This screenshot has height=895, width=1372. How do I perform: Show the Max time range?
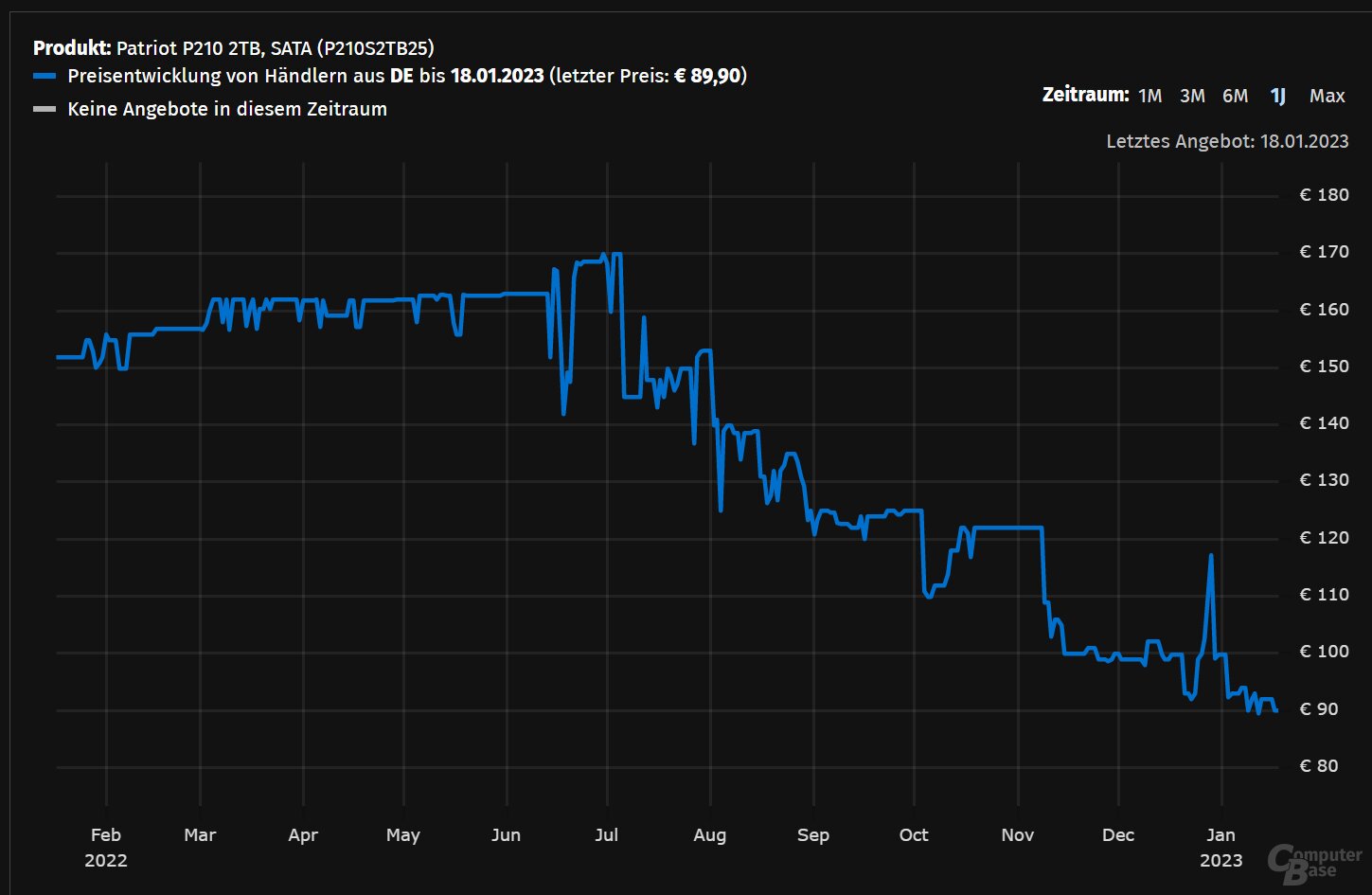(x=1327, y=96)
